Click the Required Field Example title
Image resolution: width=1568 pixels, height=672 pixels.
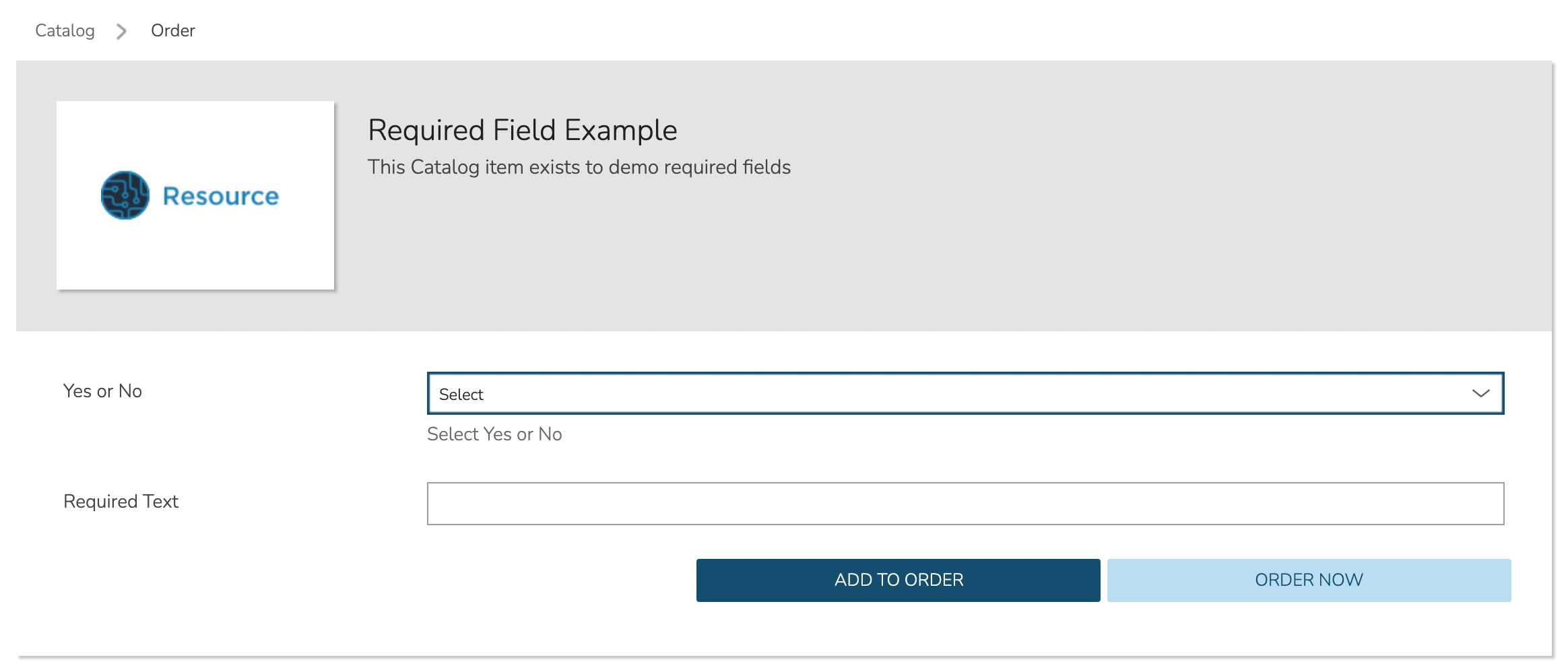pyautogui.click(x=521, y=129)
